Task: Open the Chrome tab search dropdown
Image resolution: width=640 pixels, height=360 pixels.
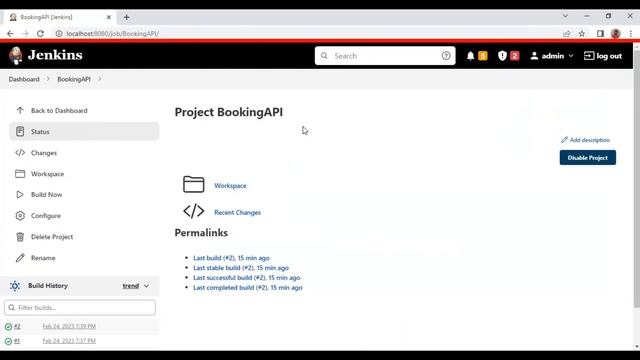Action: tap(565, 16)
